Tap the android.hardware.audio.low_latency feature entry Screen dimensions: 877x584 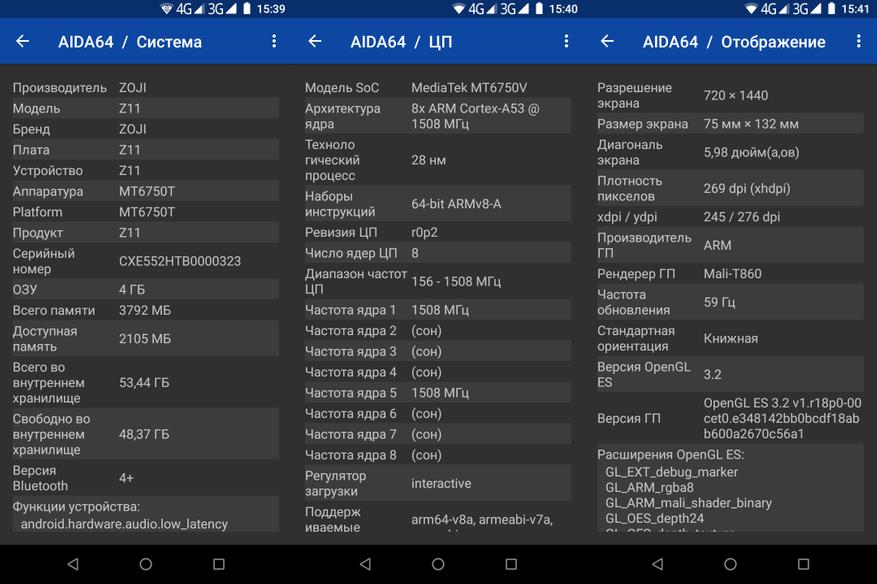(x=124, y=524)
